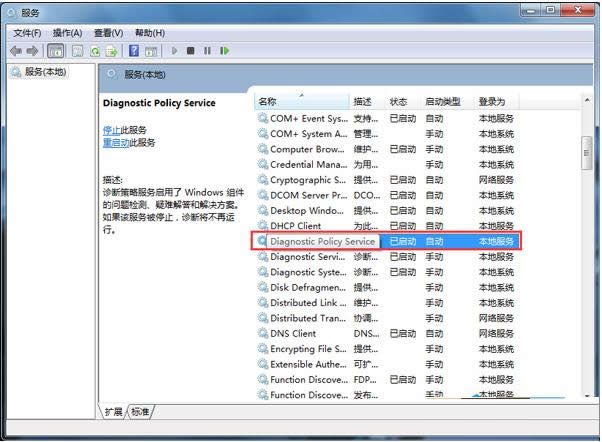The image size is (602, 442).
Task: Toggle the show/hide action pane icon
Action: (x=151, y=51)
